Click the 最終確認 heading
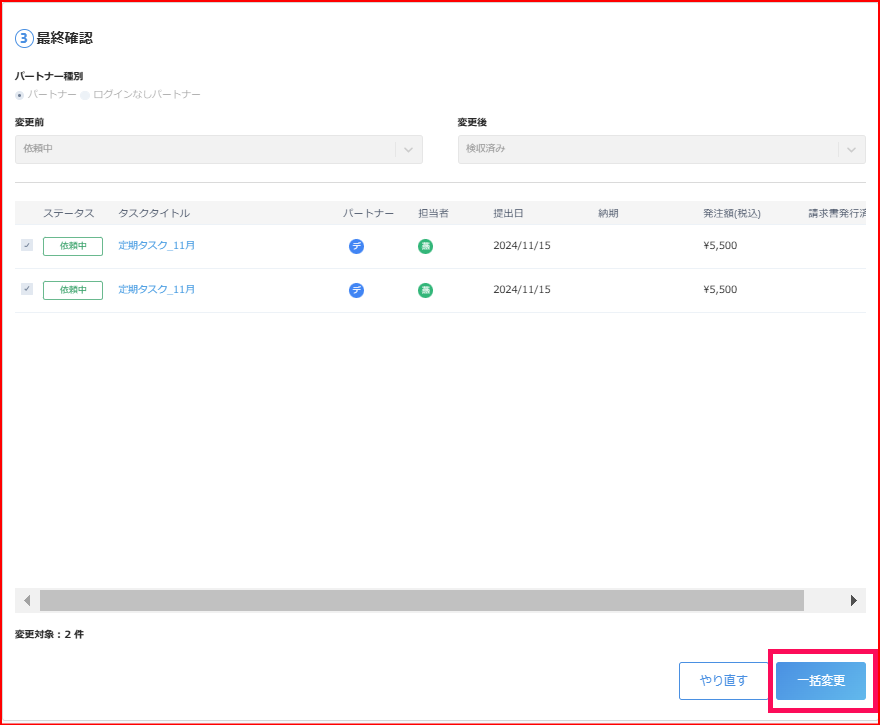Screen dimensions: 880x725 point(65,38)
